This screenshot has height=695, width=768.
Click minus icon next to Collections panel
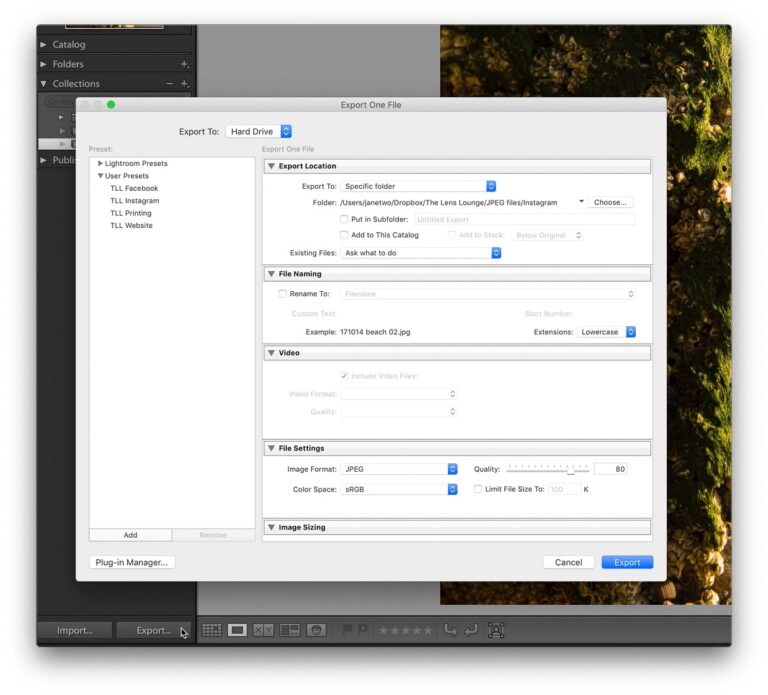(169, 84)
